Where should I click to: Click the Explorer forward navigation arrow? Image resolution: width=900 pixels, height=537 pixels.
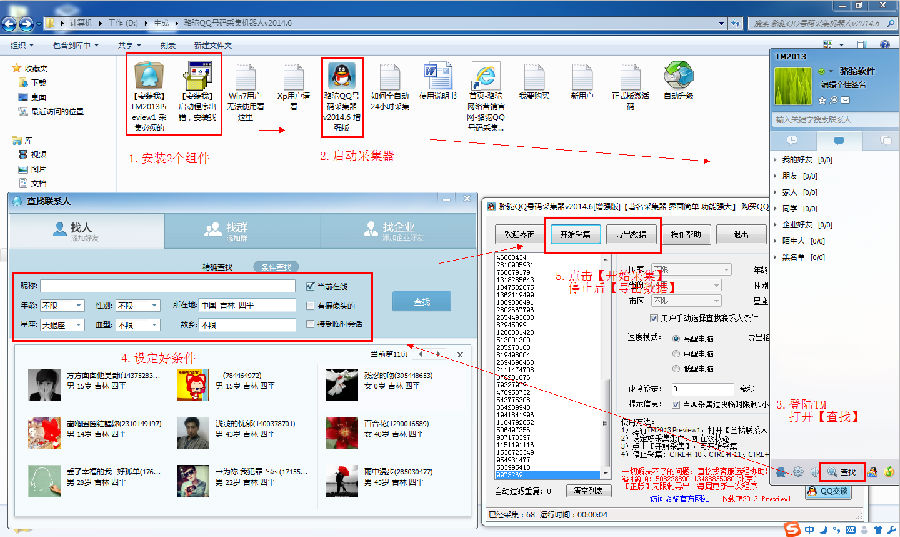[x=26, y=24]
